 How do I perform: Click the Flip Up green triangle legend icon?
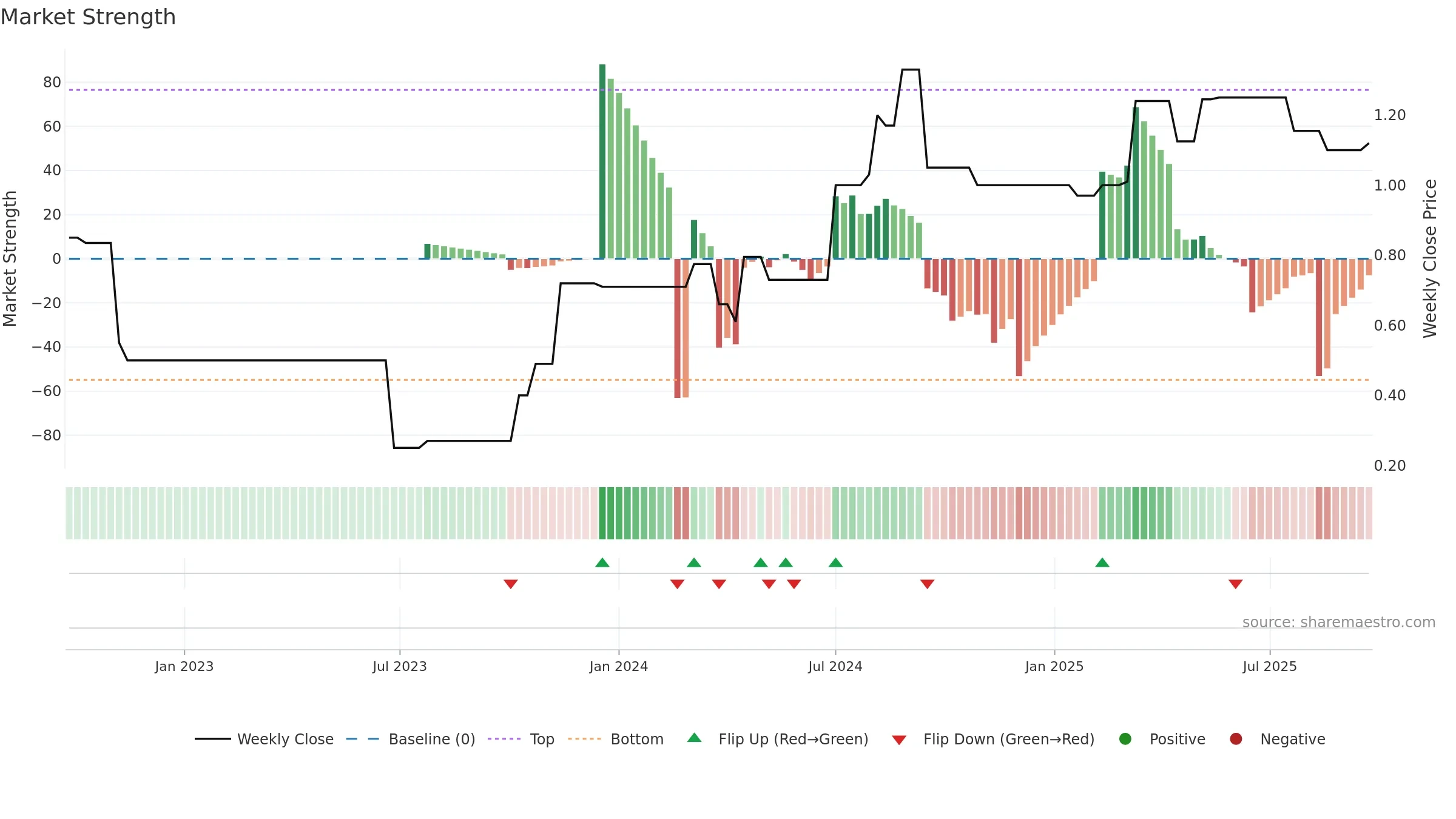tap(695, 738)
